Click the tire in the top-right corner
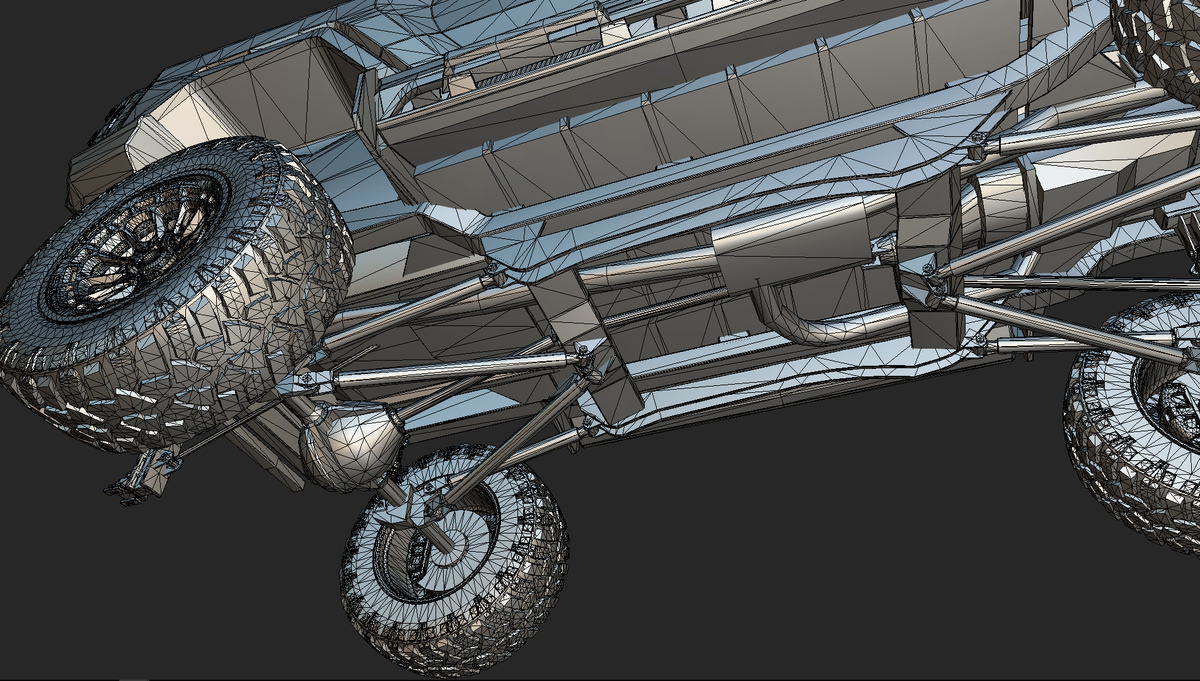1200x681 pixels. tap(1160, 40)
